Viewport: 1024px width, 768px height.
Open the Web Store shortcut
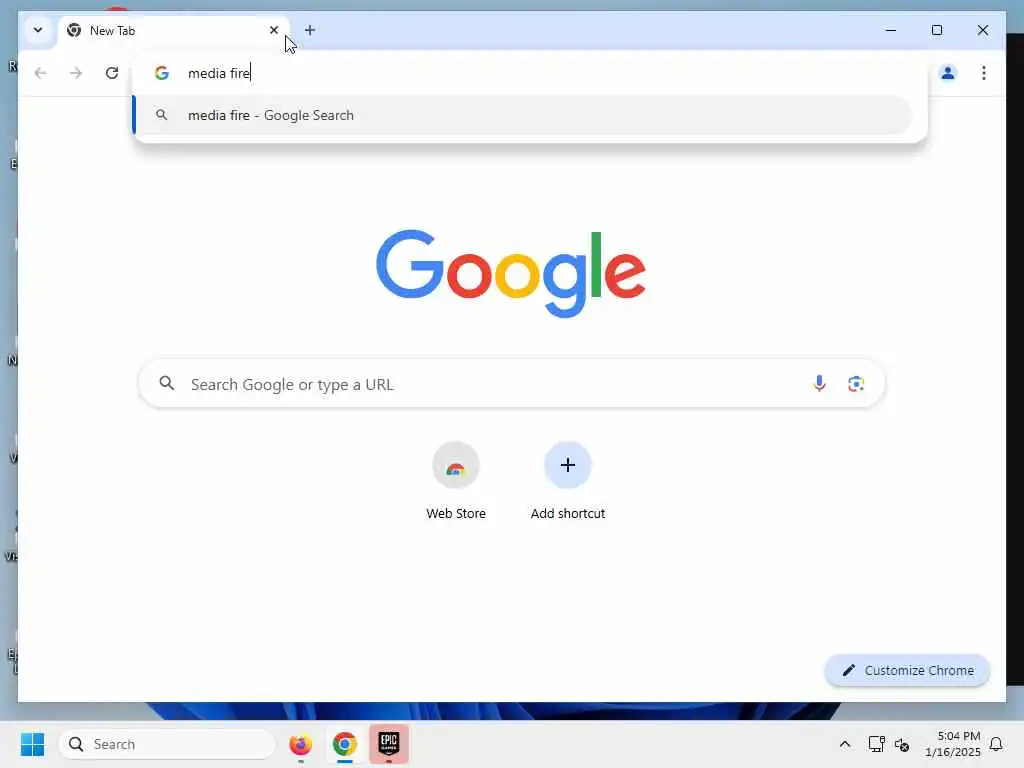[455, 481]
